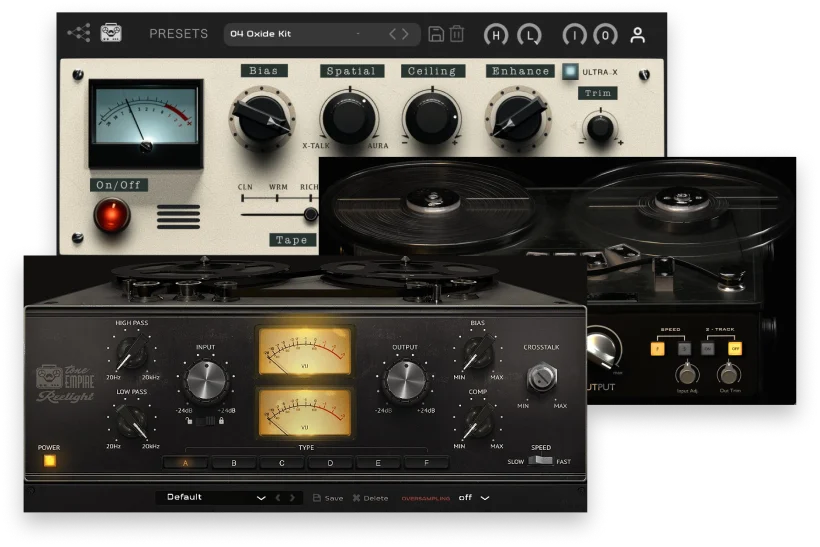
Task: Click the network nodes icon in top bar
Action: pyautogui.click(x=79, y=33)
